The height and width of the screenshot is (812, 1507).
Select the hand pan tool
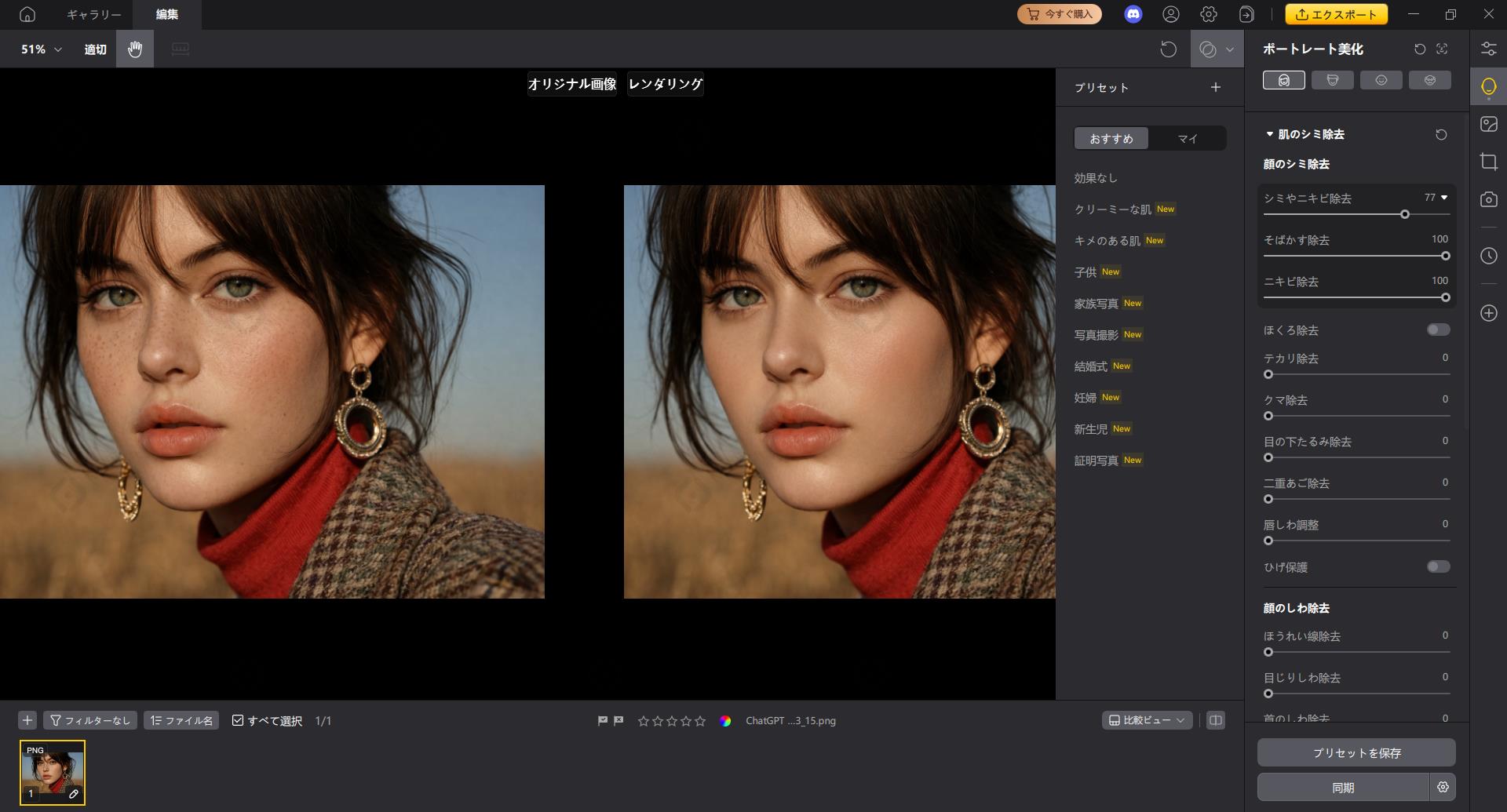point(135,49)
